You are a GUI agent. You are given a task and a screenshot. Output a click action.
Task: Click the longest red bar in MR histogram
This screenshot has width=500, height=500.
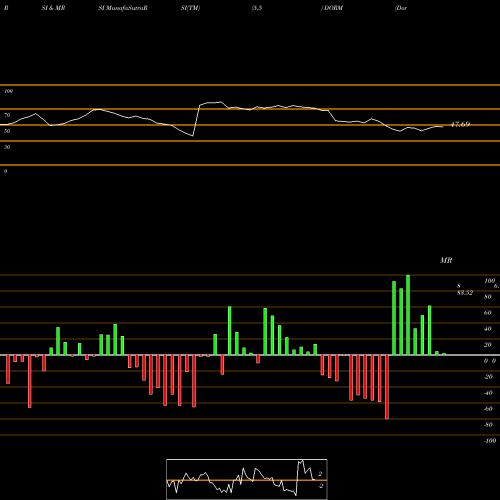tap(387, 387)
